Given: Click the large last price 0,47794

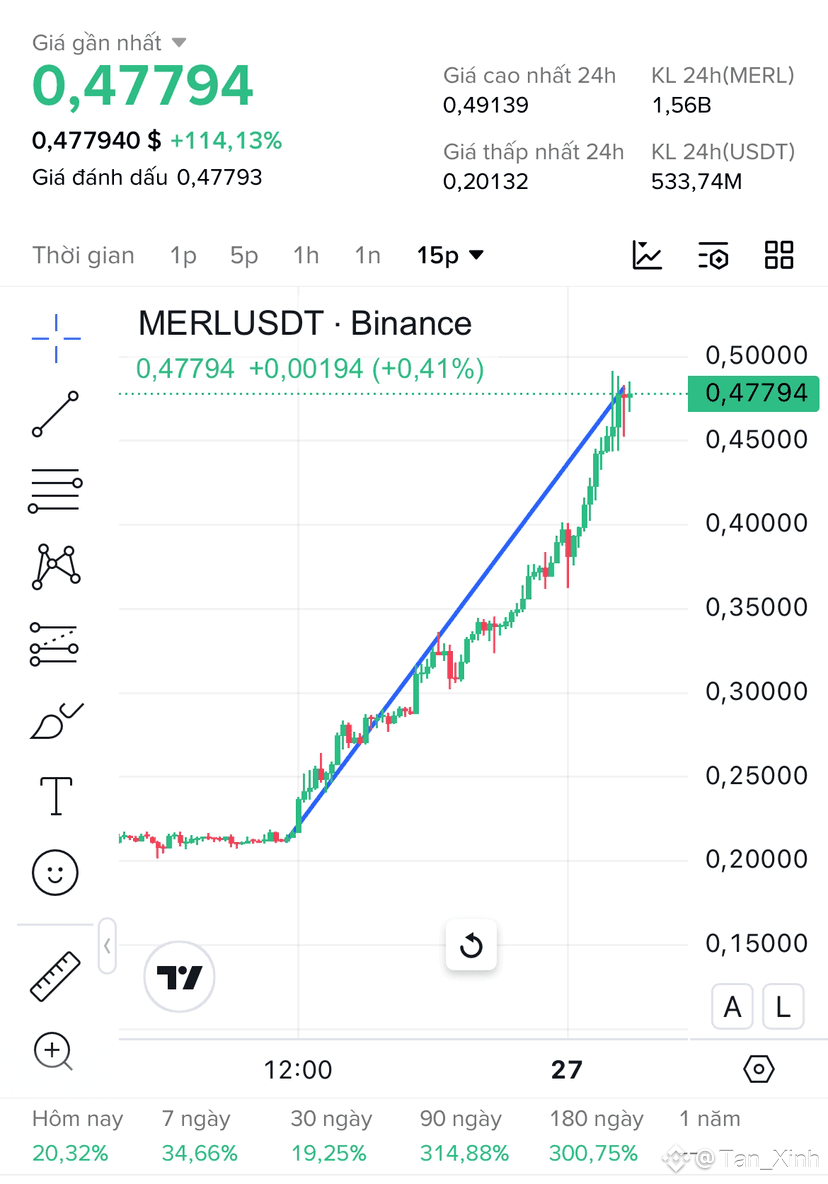Looking at the screenshot, I should tap(143, 85).
